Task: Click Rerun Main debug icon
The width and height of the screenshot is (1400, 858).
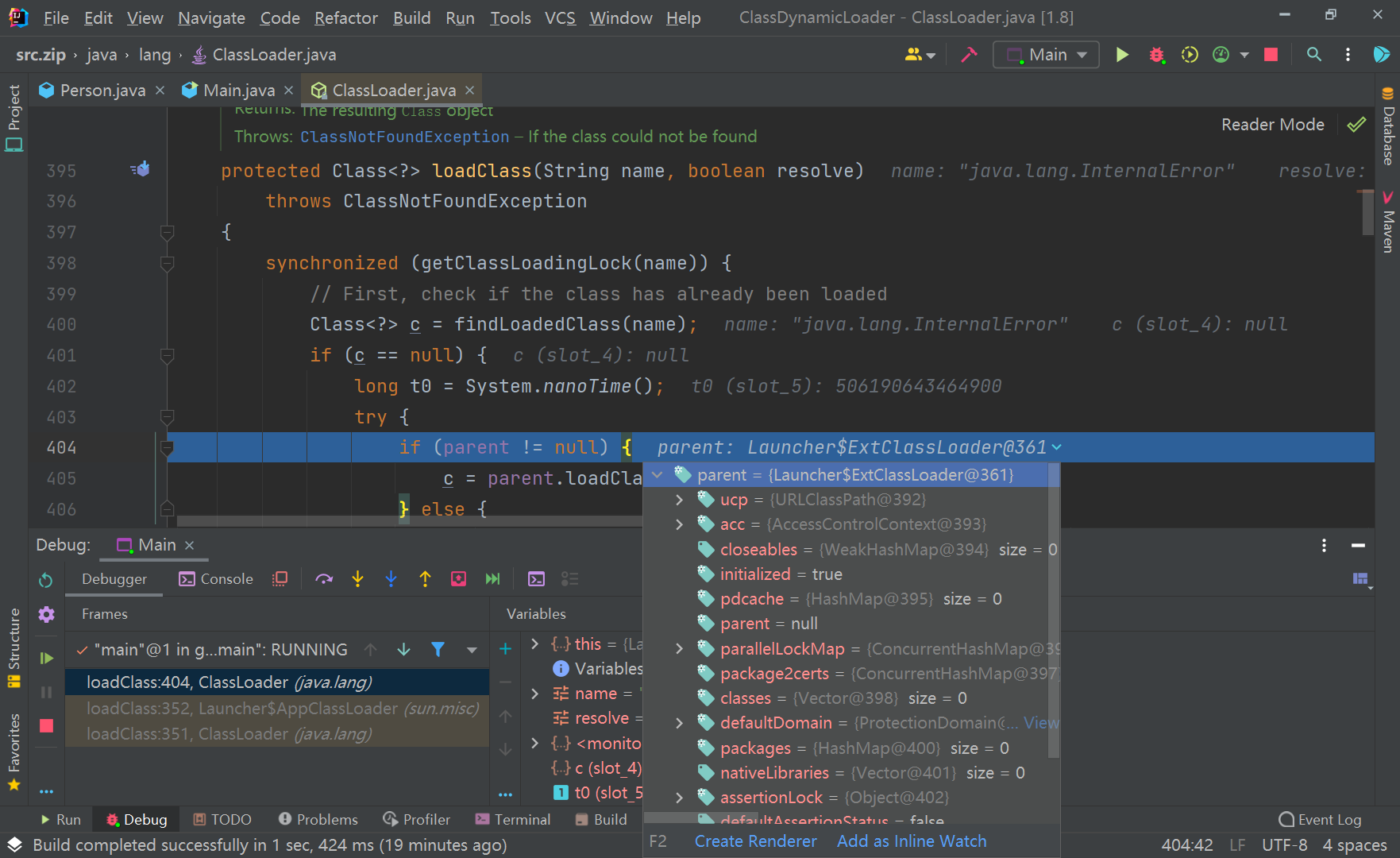Action: [46, 580]
